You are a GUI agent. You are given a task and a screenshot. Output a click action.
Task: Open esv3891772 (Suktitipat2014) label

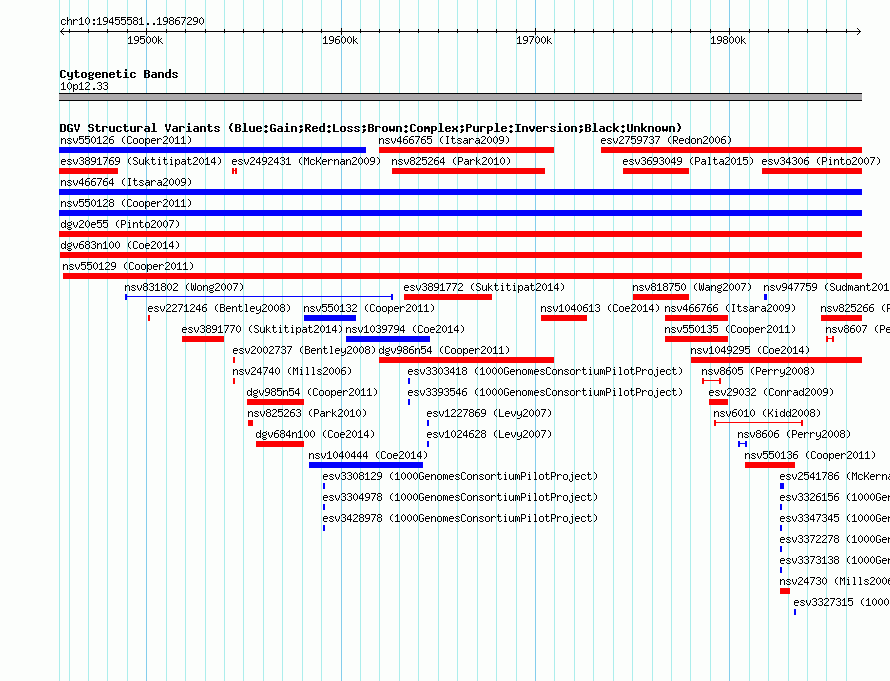[x=484, y=287]
